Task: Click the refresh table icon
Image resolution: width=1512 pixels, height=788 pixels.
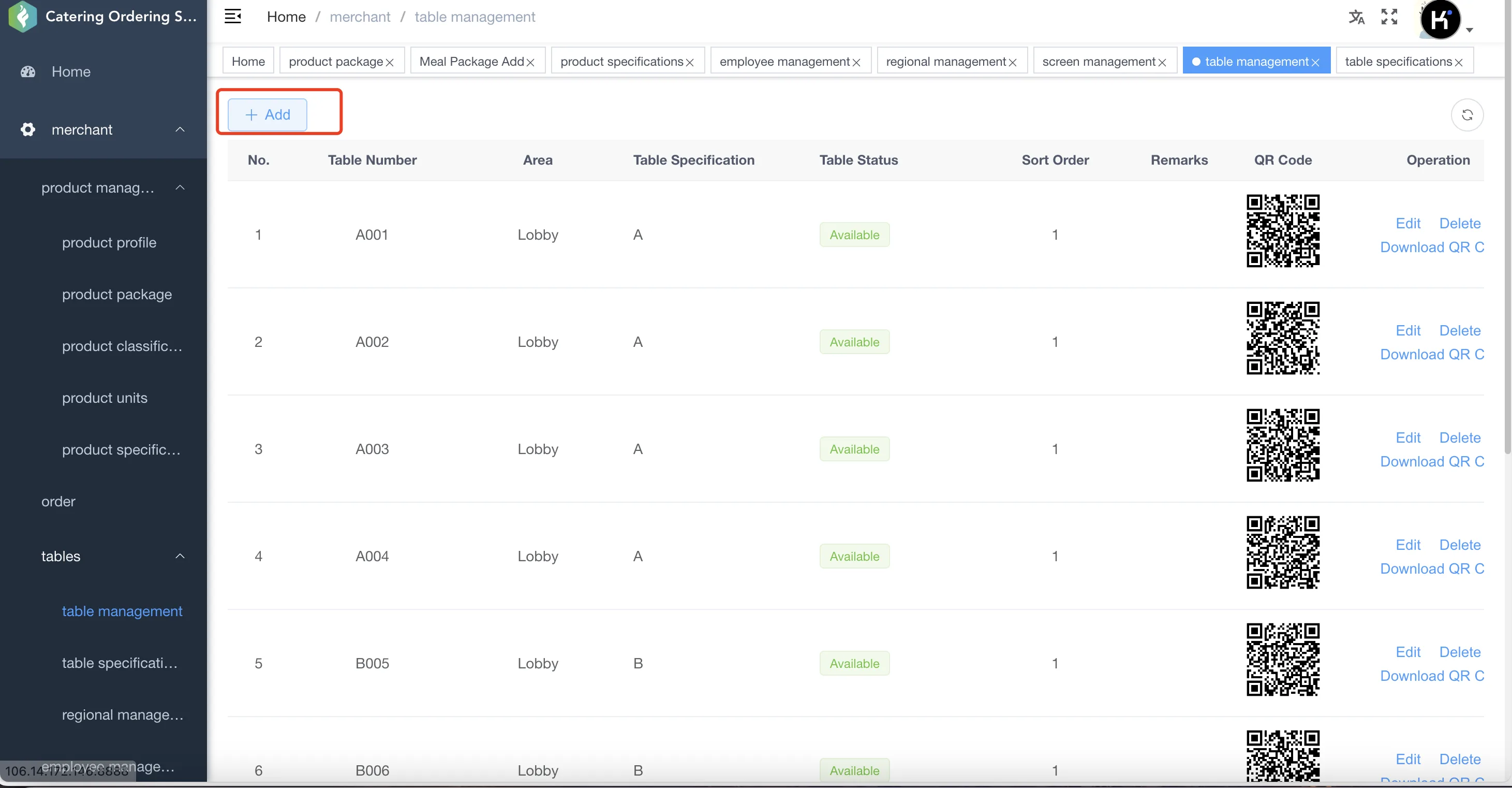Action: point(1467,114)
